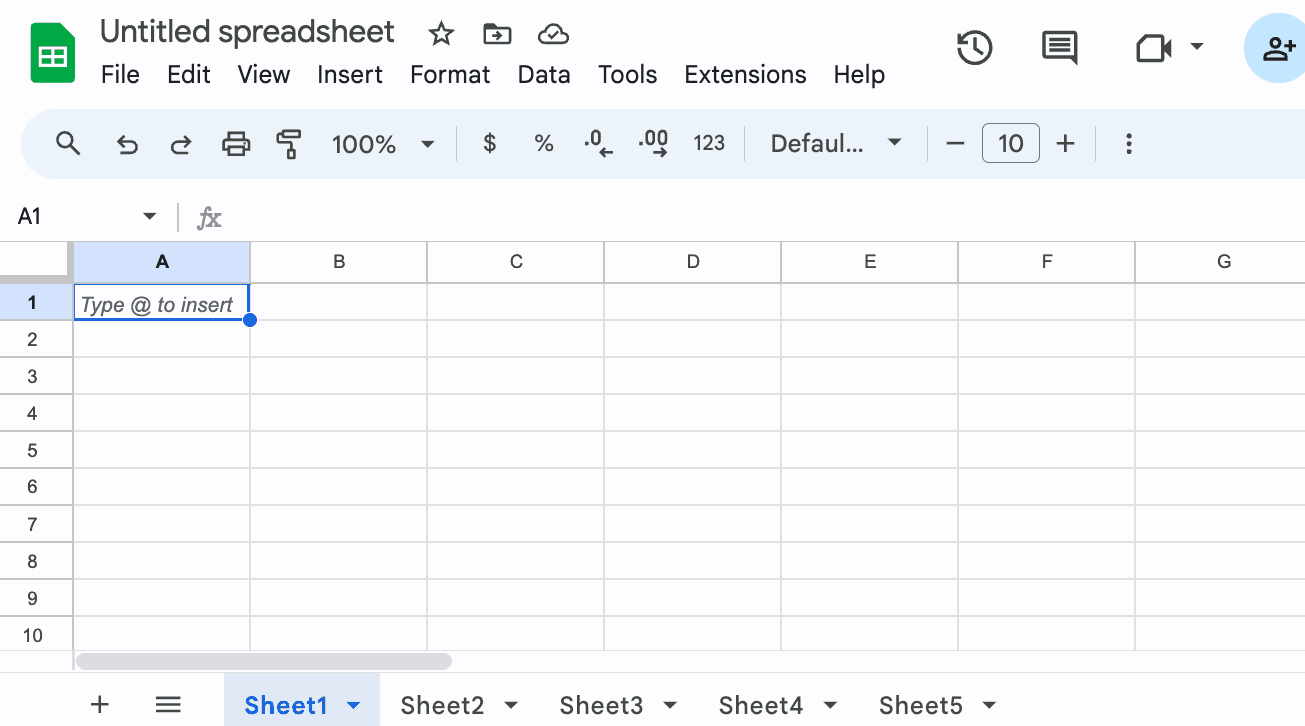Viewport: 1305px width, 726px height.
Task: Open the Format menu
Action: click(450, 75)
